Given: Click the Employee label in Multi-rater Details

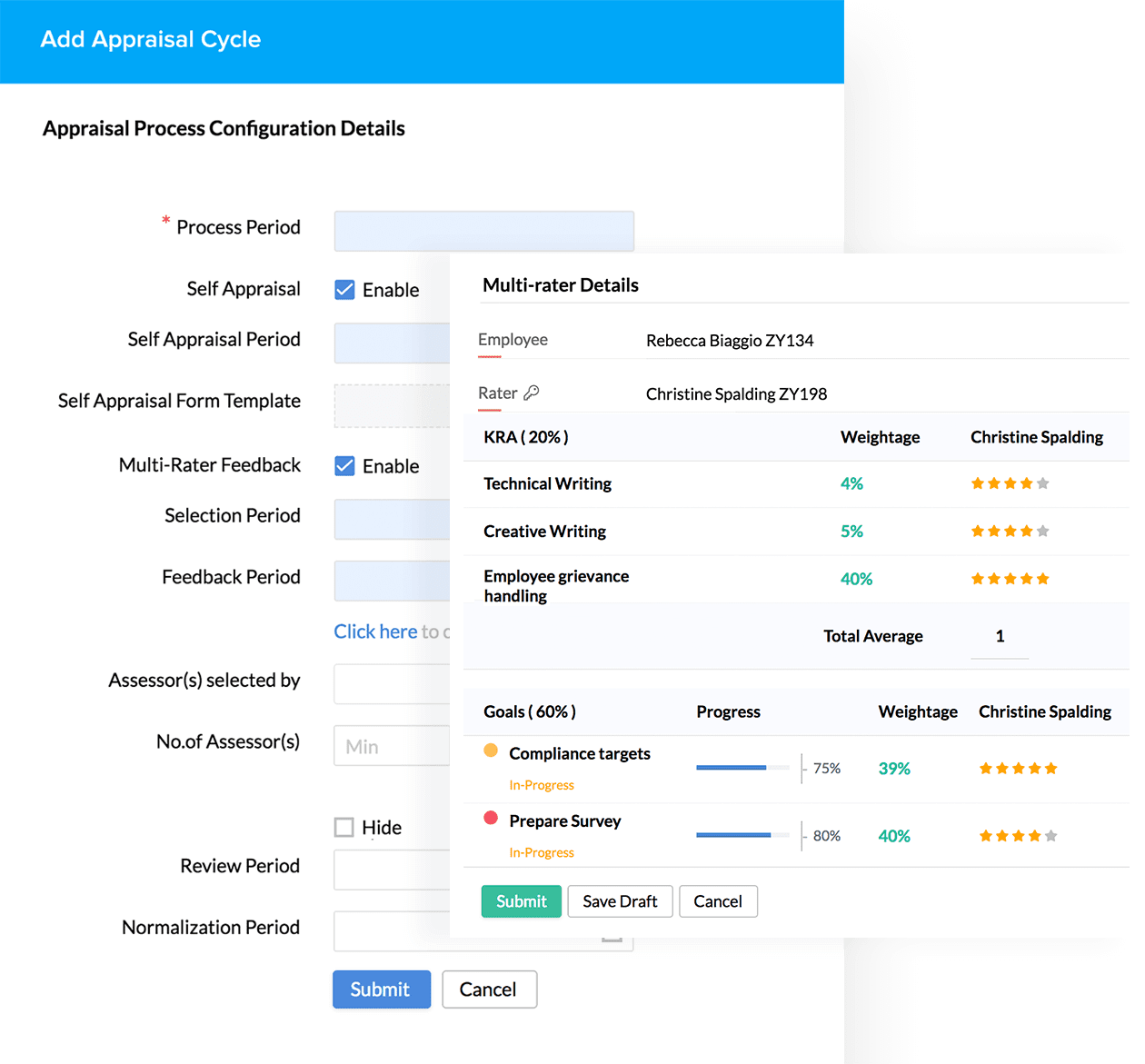Looking at the screenshot, I should pyautogui.click(x=513, y=340).
